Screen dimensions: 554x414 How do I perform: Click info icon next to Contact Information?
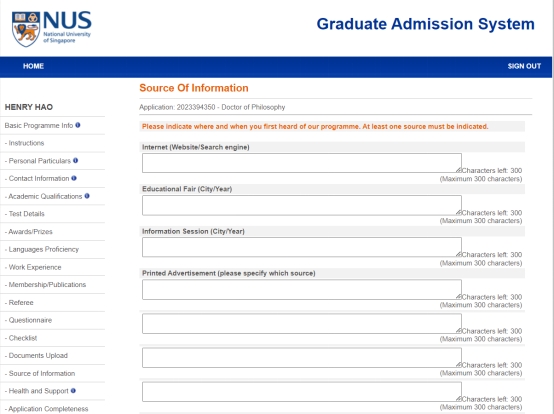74,178
